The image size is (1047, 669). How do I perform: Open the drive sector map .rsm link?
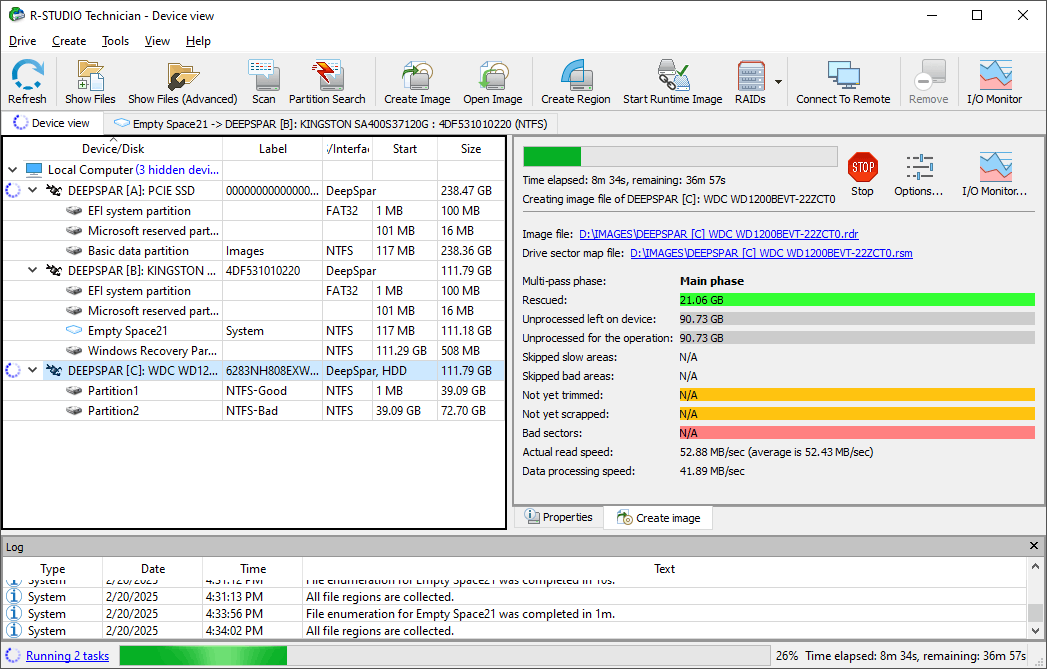click(x=771, y=253)
